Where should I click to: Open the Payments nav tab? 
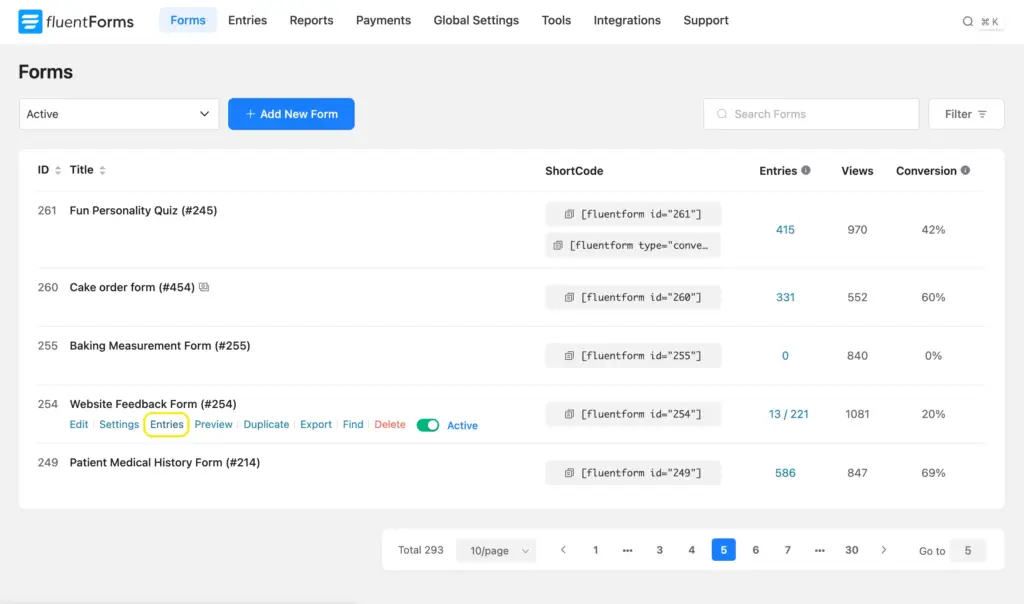coord(383,20)
